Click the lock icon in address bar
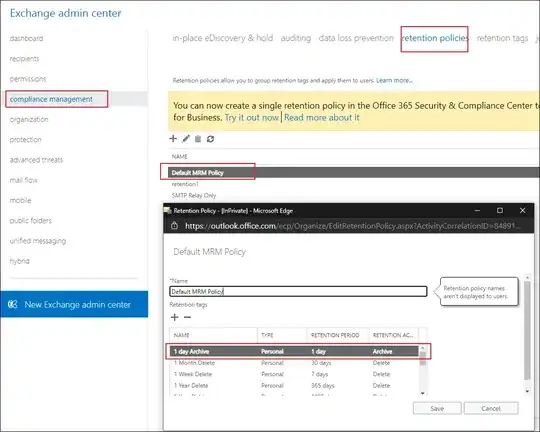 (175, 226)
